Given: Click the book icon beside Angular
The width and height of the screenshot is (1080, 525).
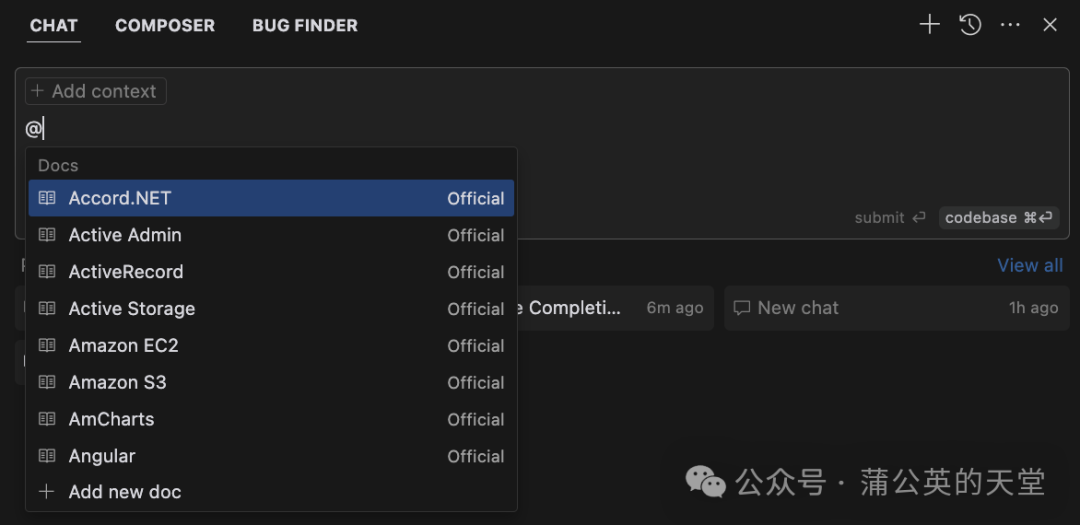Looking at the screenshot, I should (x=47, y=456).
